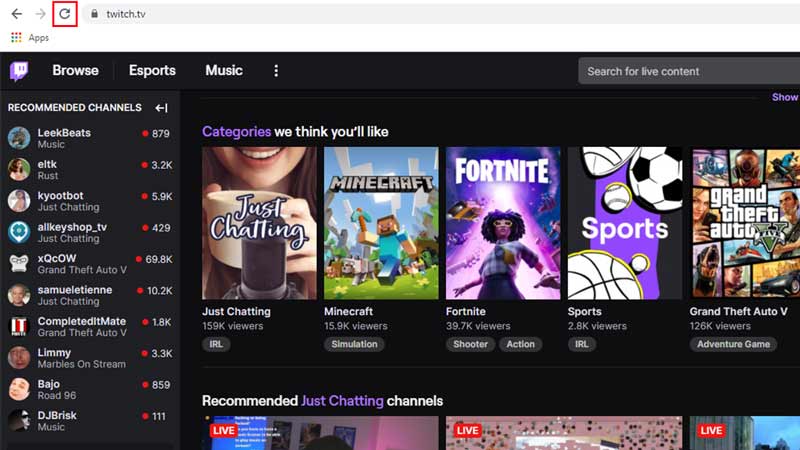Open the Music tab

point(224,70)
